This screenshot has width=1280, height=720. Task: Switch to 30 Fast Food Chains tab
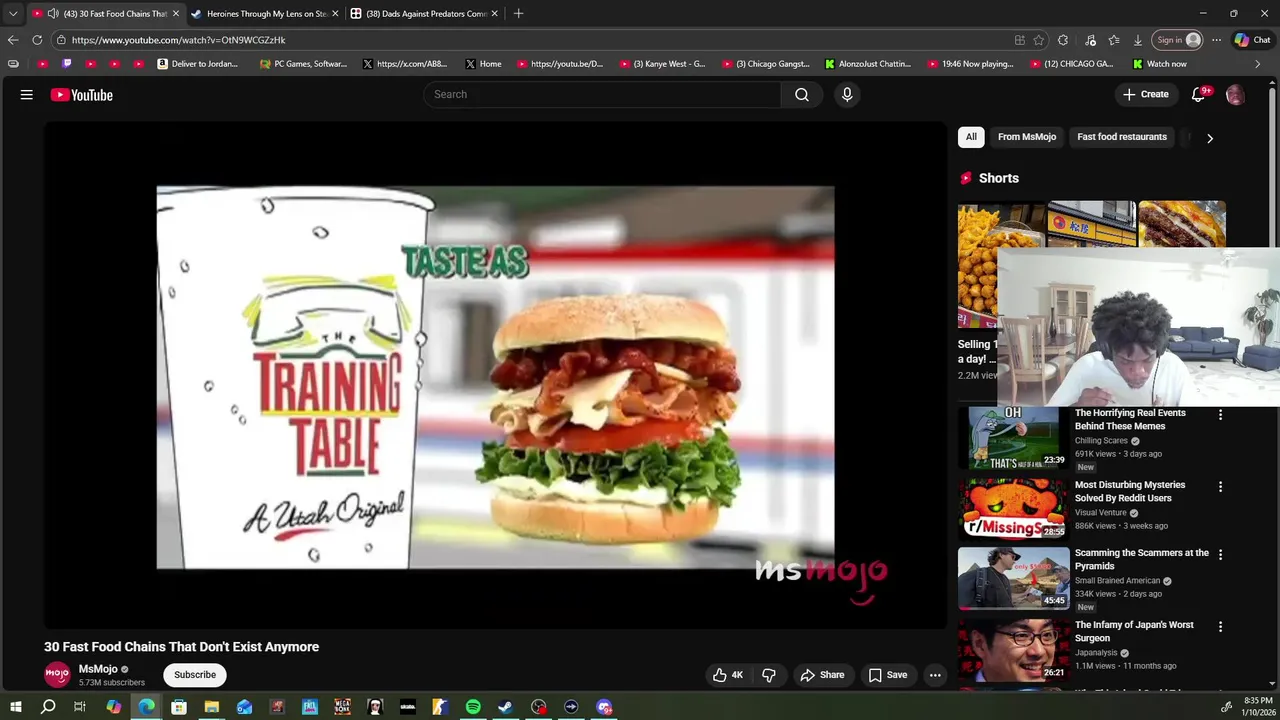click(x=105, y=14)
